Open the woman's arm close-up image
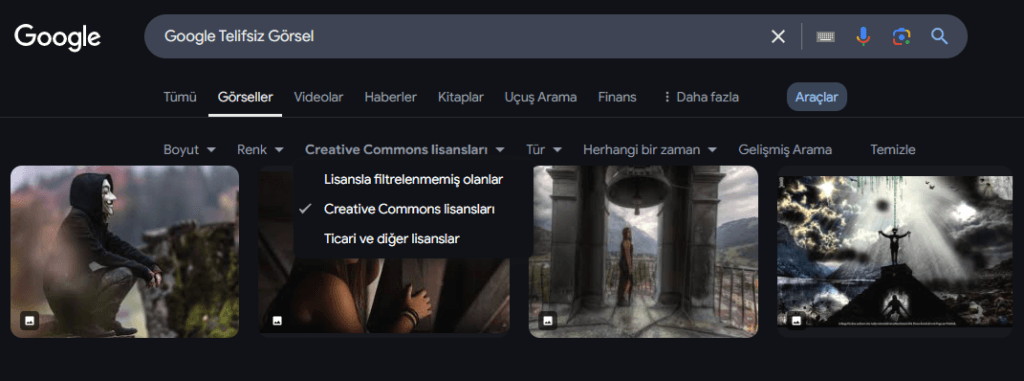The height and width of the screenshot is (381, 1024). tap(384, 295)
